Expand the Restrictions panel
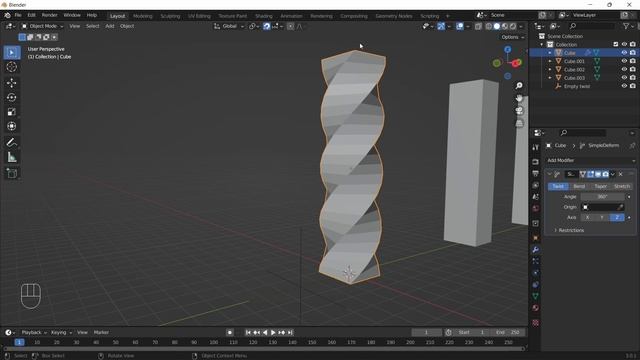This screenshot has width=640, height=360. [x=569, y=231]
